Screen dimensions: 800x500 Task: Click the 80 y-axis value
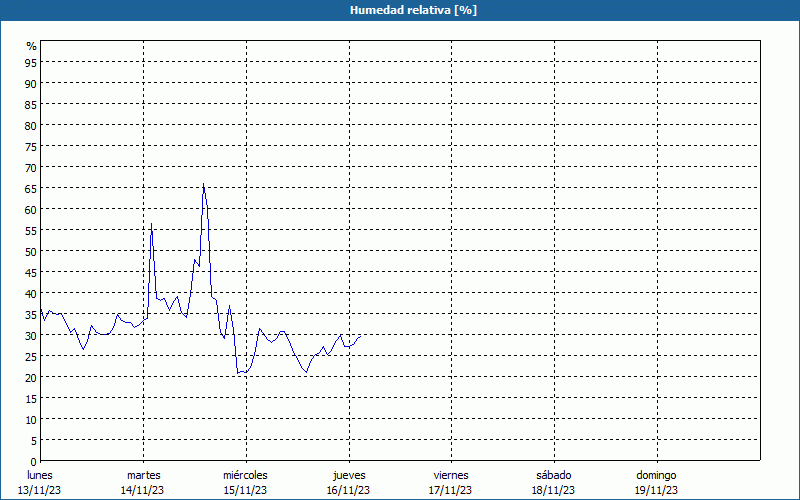pos(31,126)
